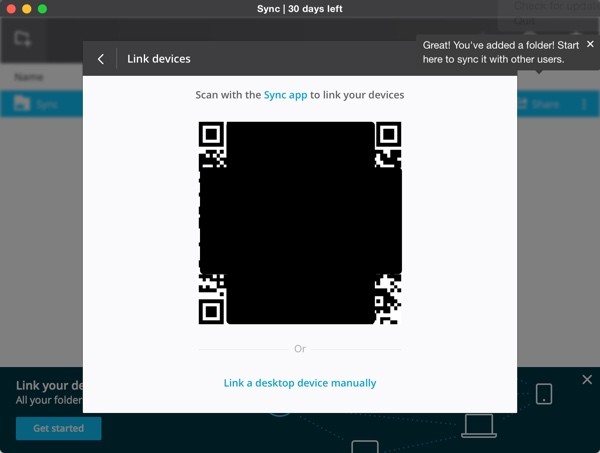
Task: Click the yellow minimize window button
Action: click(27, 9)
